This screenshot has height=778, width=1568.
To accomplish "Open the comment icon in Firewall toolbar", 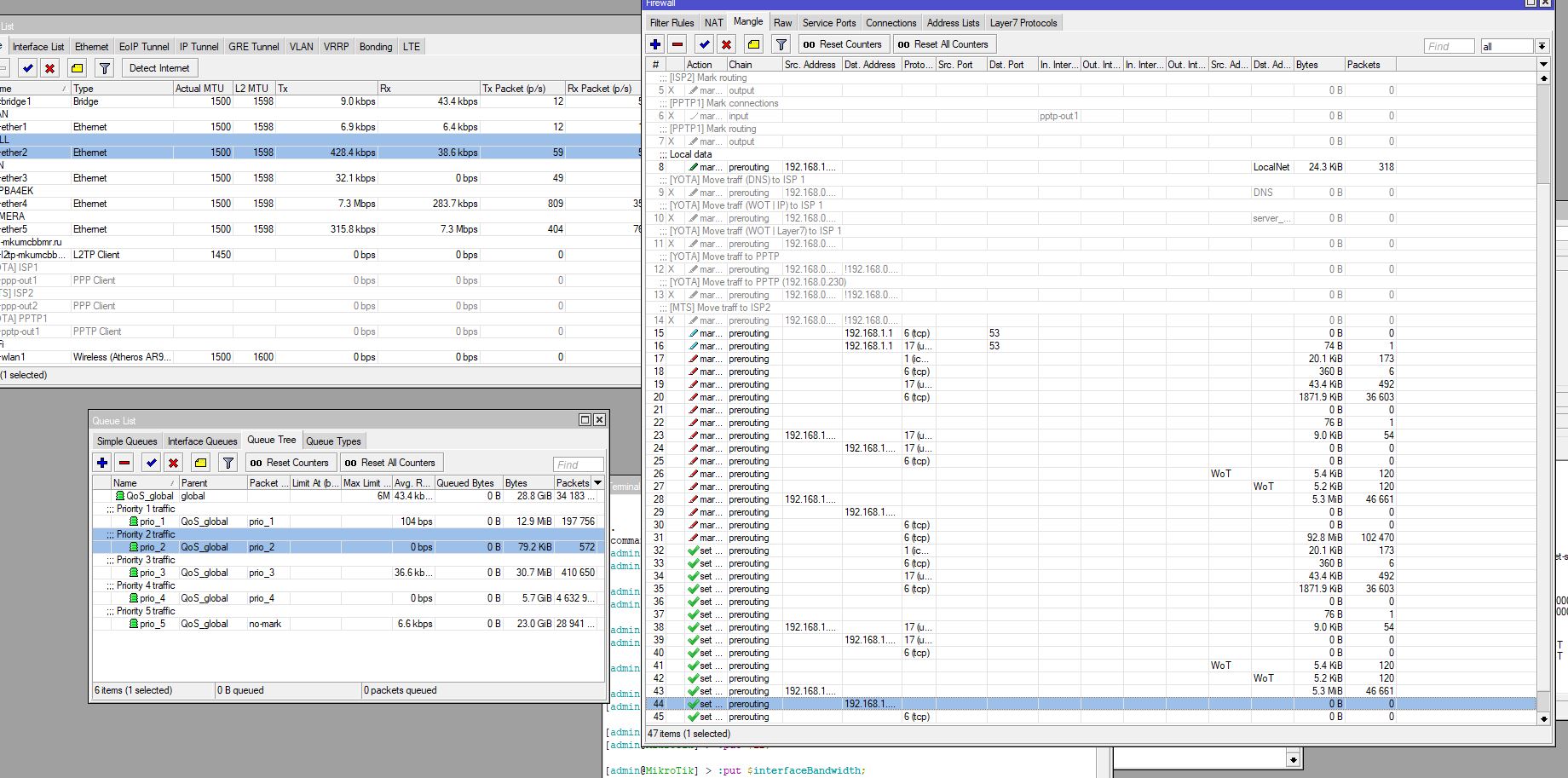I will pos(753,44).
